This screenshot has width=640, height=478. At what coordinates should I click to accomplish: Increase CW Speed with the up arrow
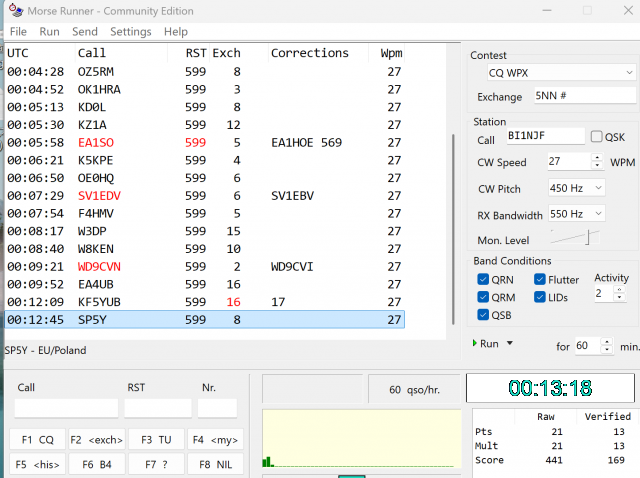pyautogui.click(x=597, y=157)
